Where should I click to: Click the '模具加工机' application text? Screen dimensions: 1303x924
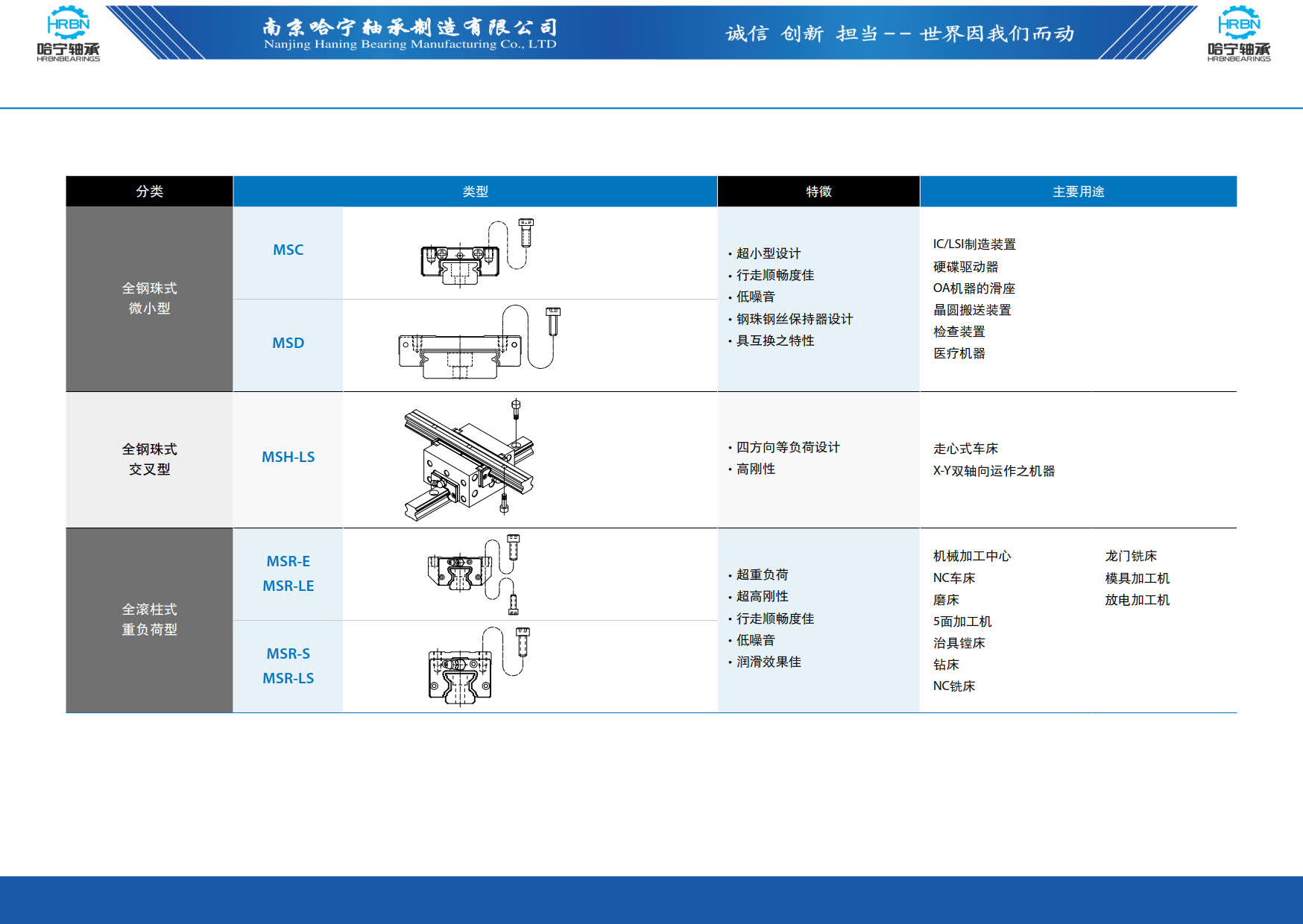(x=1138, y=578)
